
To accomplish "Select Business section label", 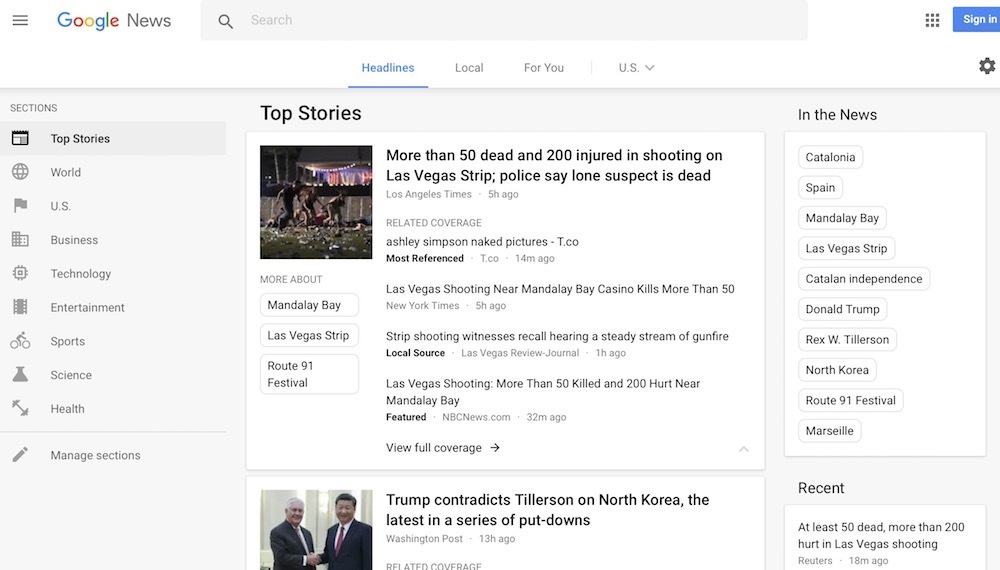I will coord(74,240).
